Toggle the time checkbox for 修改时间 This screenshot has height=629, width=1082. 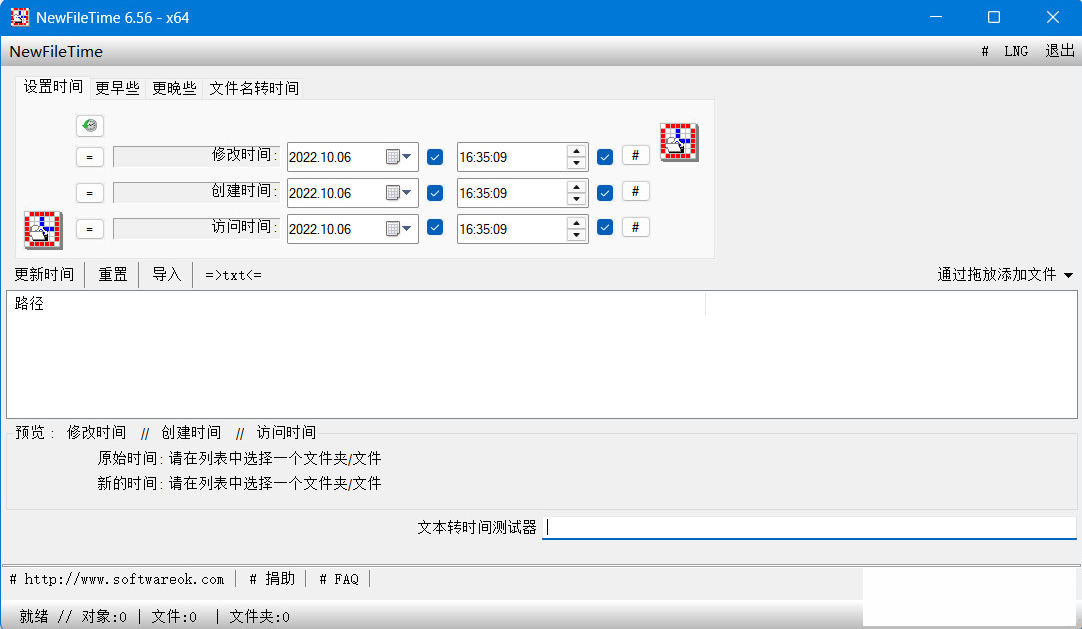(x=604, y=157)
